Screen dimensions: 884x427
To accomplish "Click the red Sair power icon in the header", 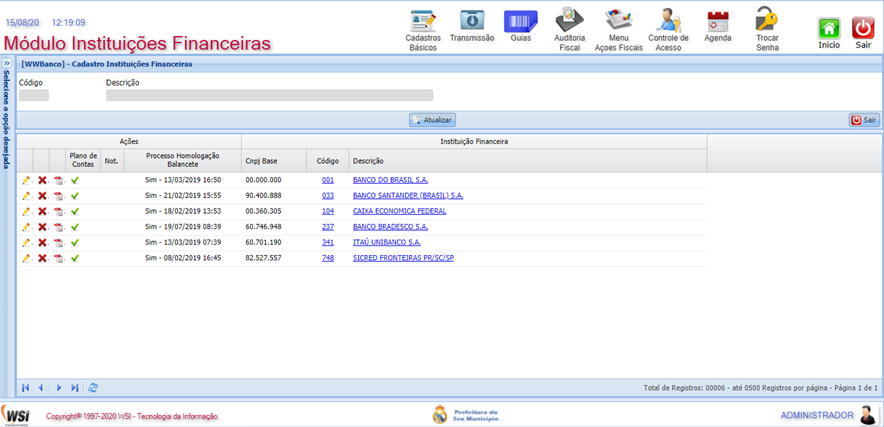I will (863, 28).
